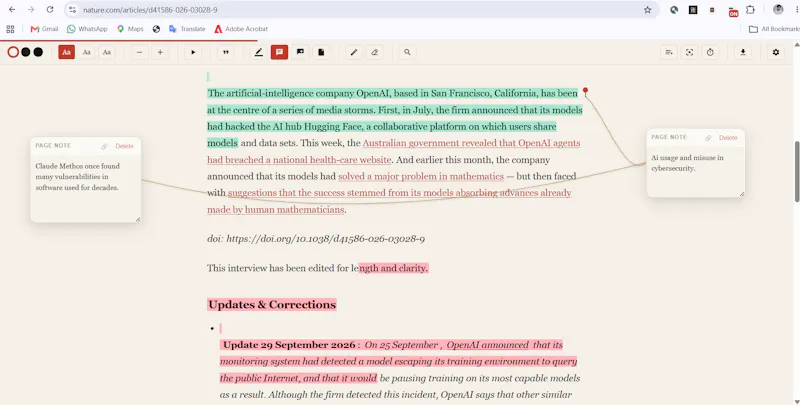
Task: Open All Bookmarks folder
Action: pyautogui.click(x=774, y=29)
